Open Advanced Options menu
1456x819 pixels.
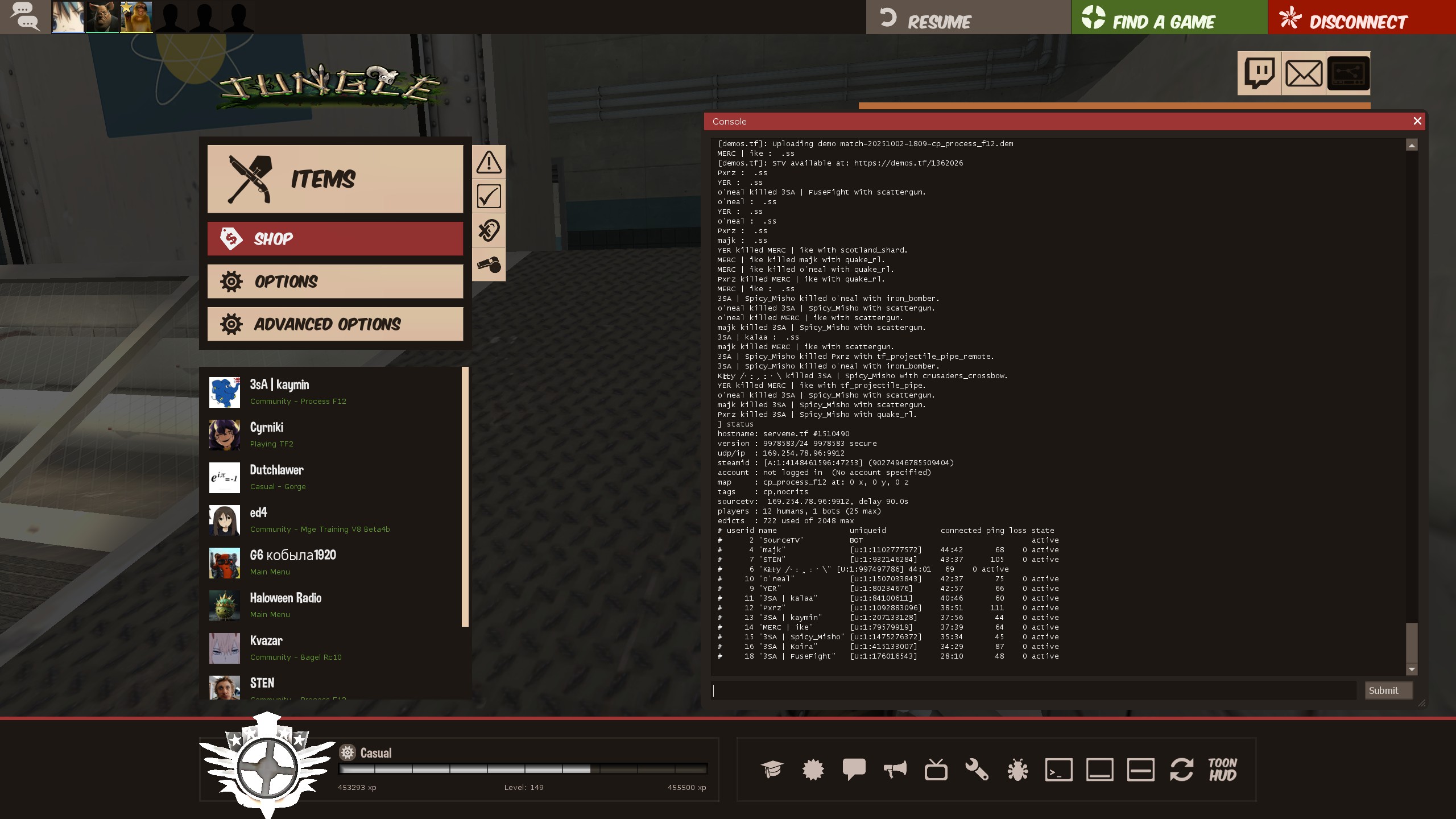[x=335, y=324]
